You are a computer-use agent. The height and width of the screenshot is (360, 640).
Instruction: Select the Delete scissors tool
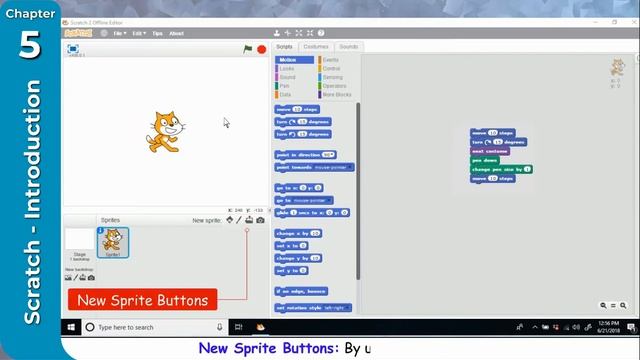click(x=288, y=33)
